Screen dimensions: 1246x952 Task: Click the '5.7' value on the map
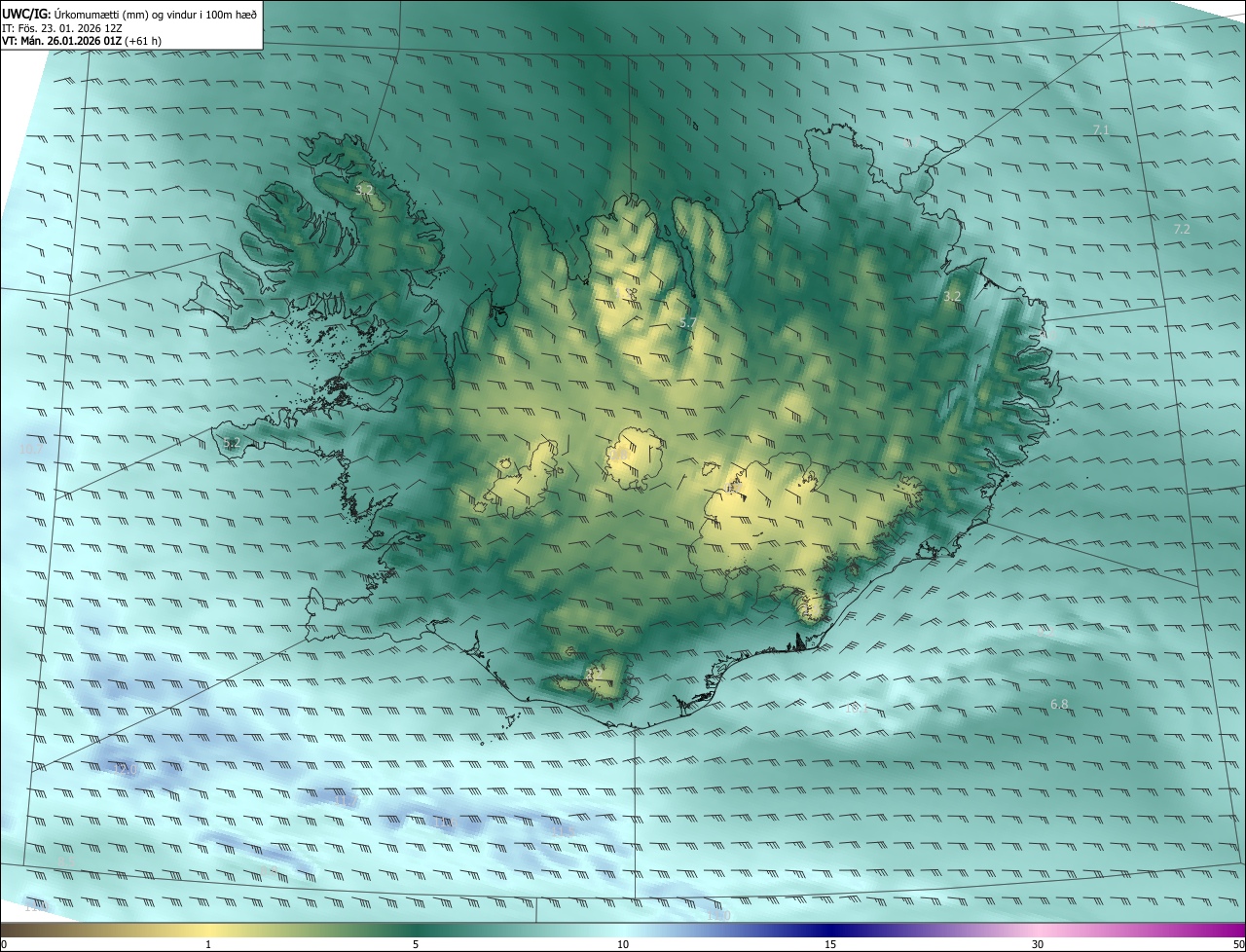pyautogui.click(x=687, y=322)
